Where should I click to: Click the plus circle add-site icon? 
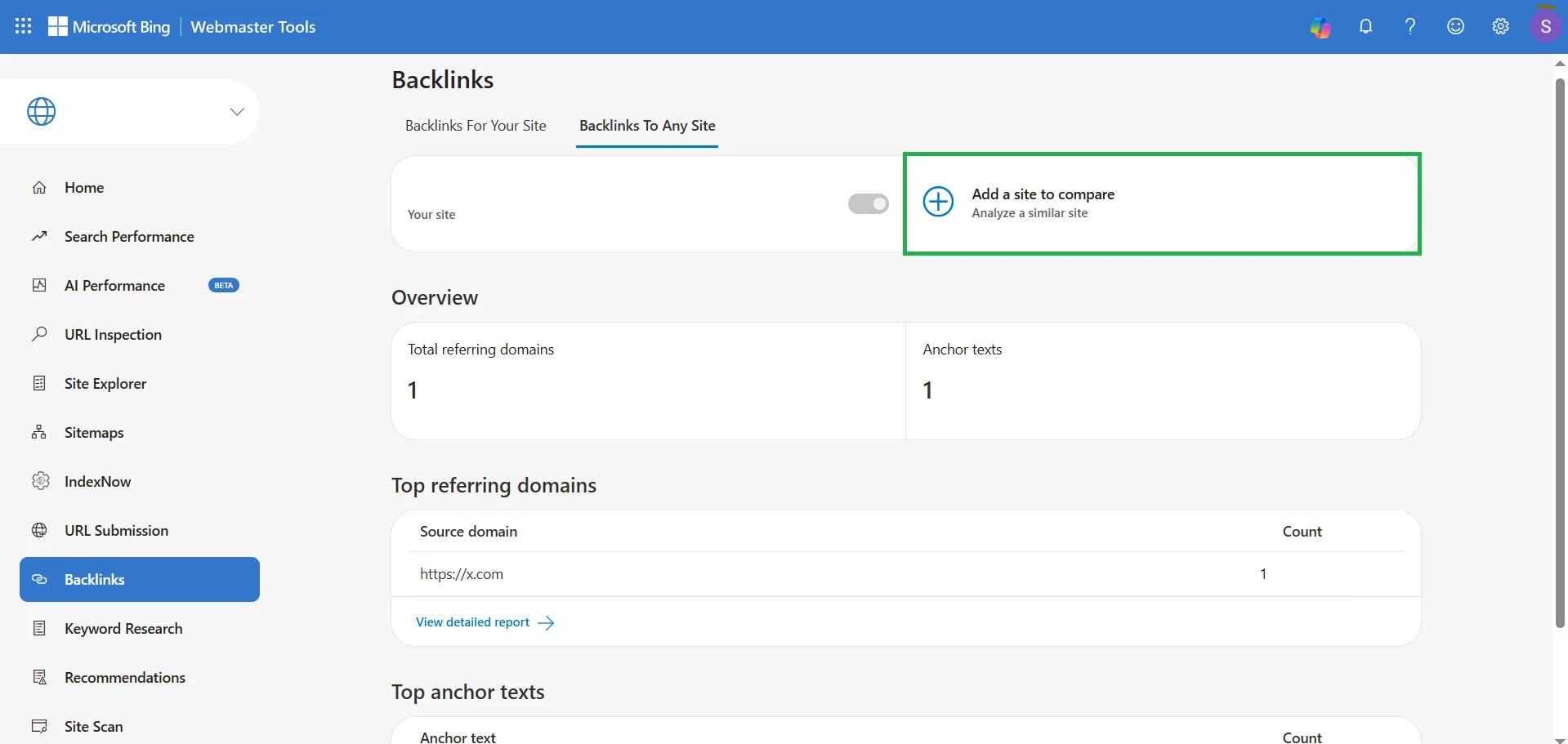[x=938, y=202]
